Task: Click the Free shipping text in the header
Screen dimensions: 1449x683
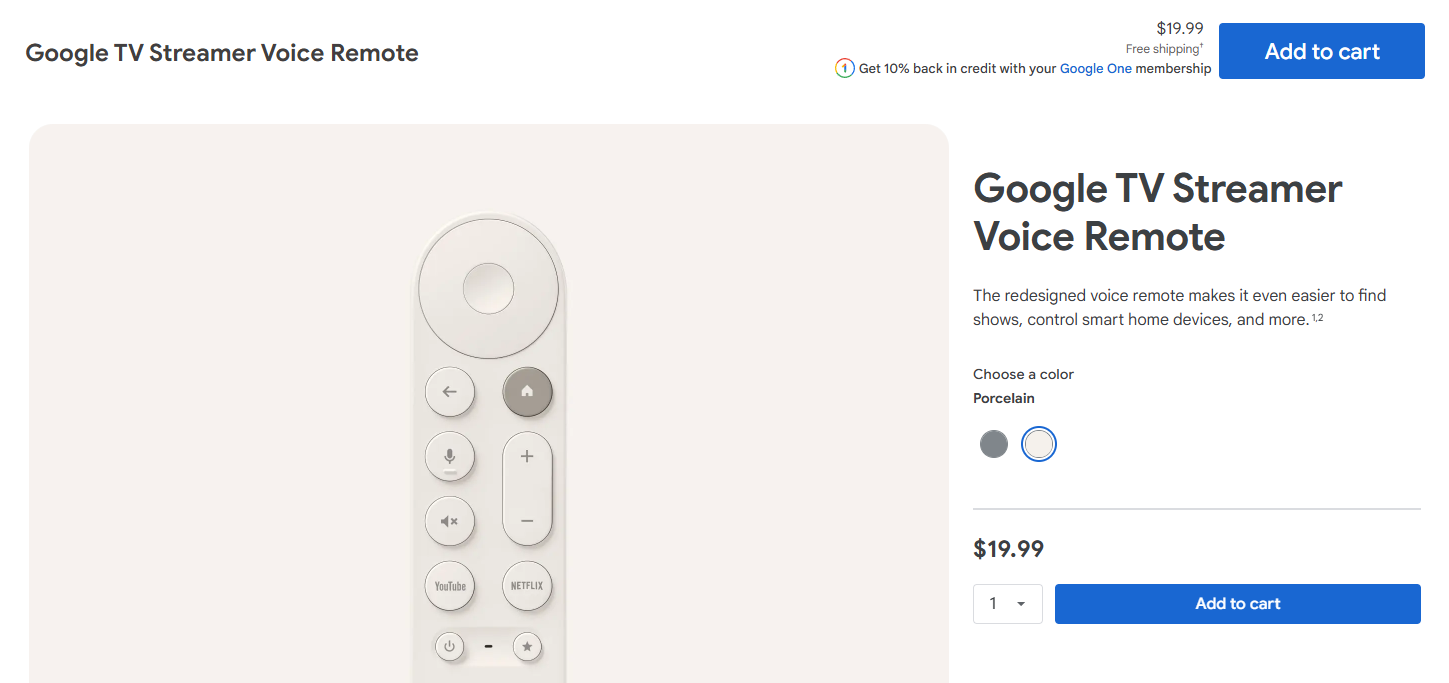Action: click(x=1162, y=49)
